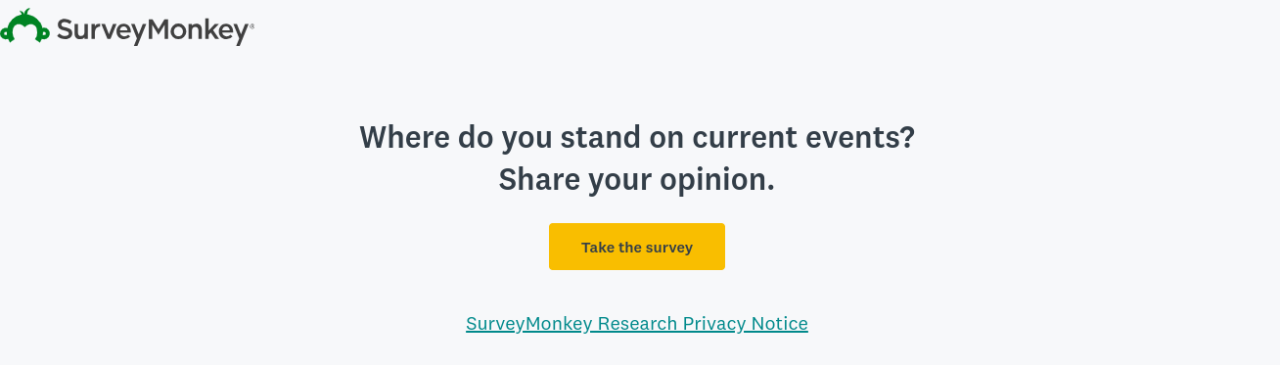Click the Share your opinion text line
1280x365 pixels.
pyautogui.click(x=637, y=180)
